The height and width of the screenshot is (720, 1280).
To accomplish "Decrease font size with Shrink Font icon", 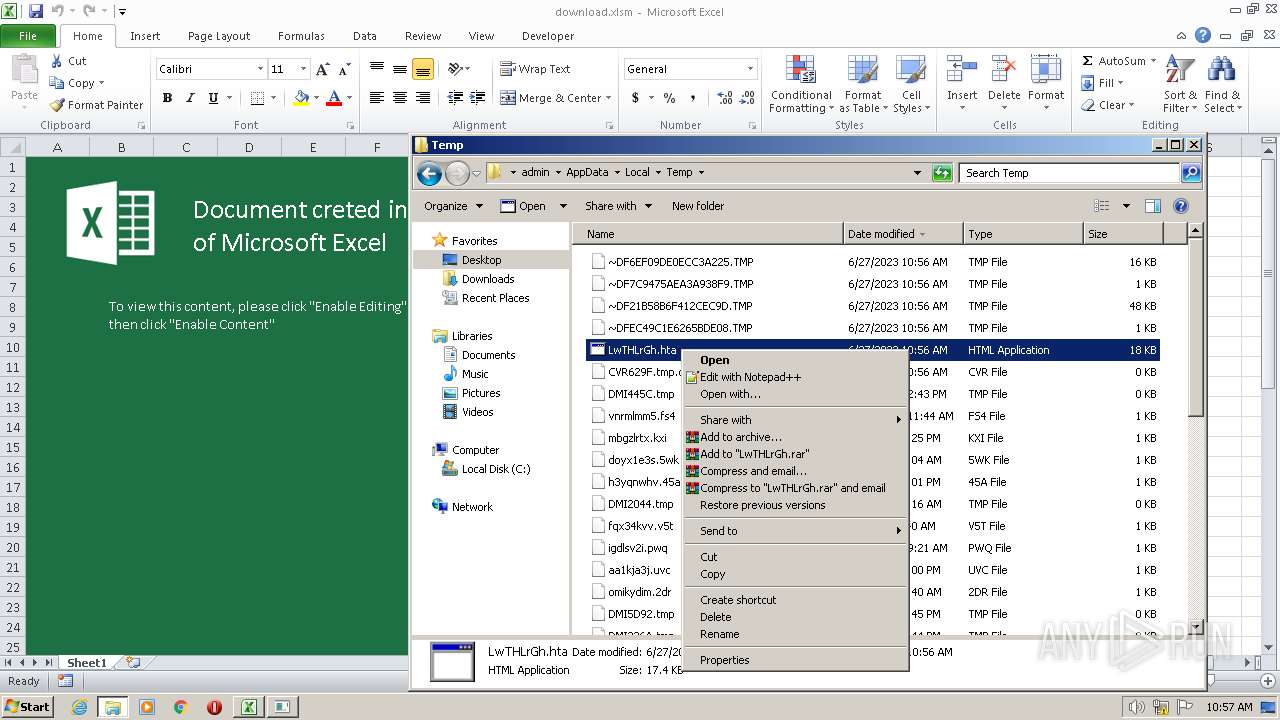I will pos(344,69).
